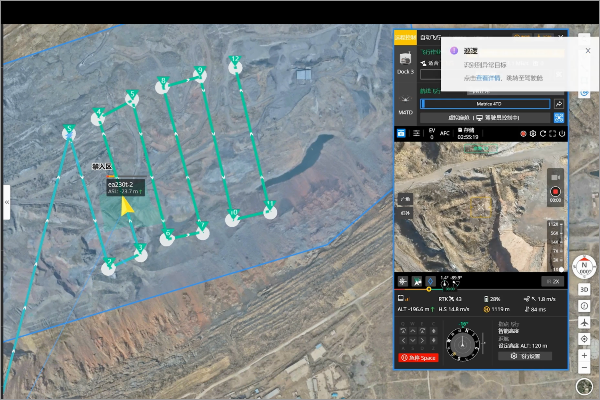The width and height of the screenshot is (600, 400).
Task: Move the yellow battery progress marker
Action: (x=429, y=289)
